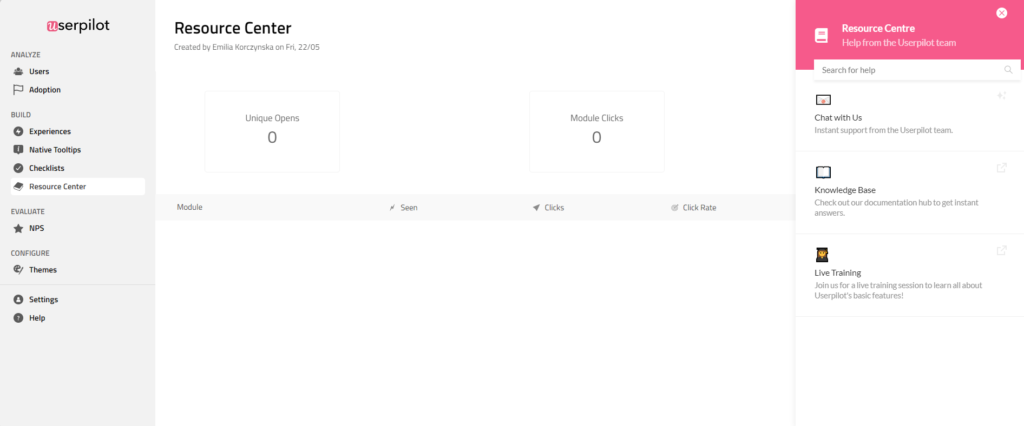Click the Users people icon in sidebar
Viewport: 1024px width, 426px height.
(x=18, y=71)
